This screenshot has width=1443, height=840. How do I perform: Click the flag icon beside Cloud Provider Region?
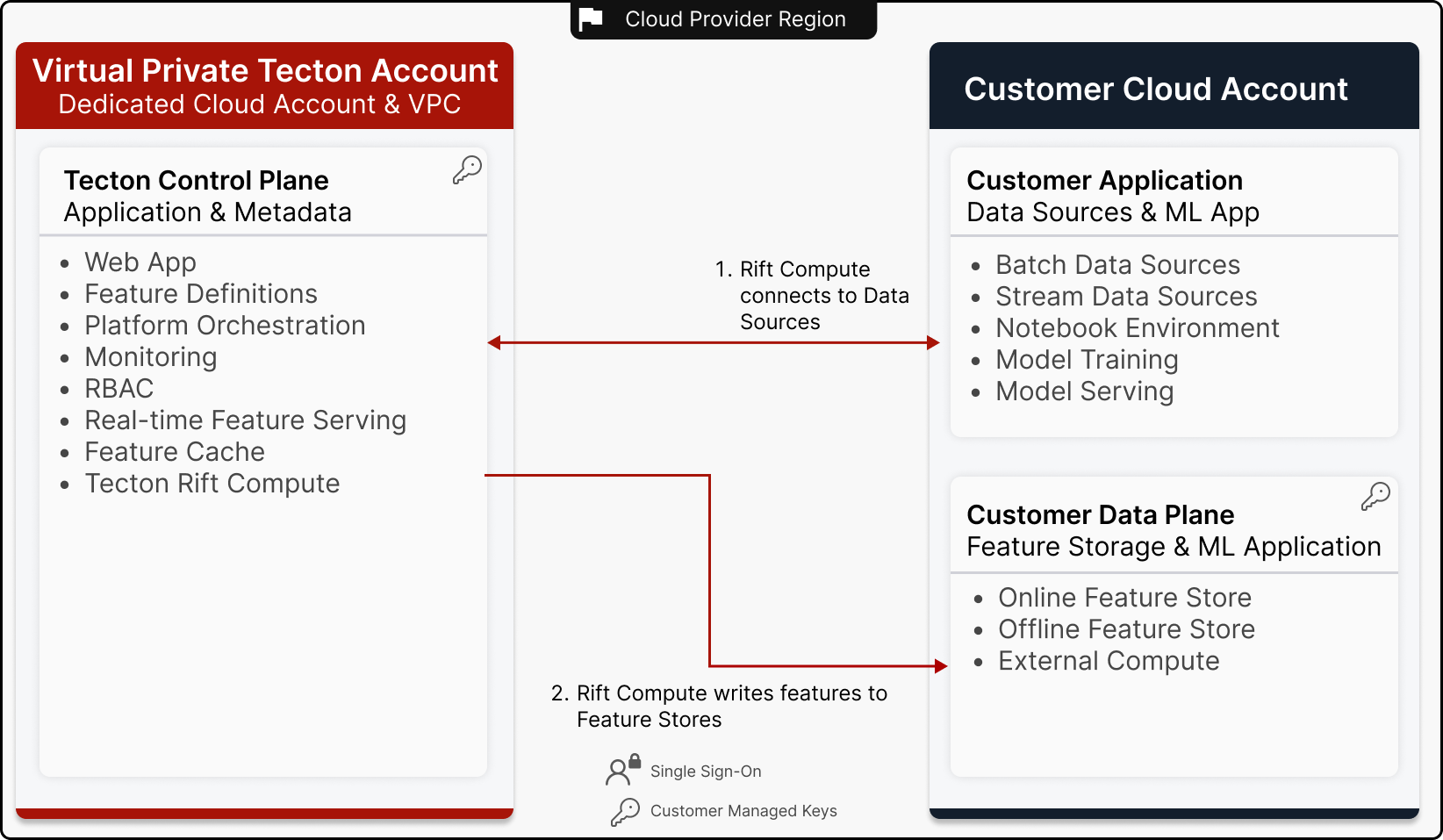pos(591,18)
